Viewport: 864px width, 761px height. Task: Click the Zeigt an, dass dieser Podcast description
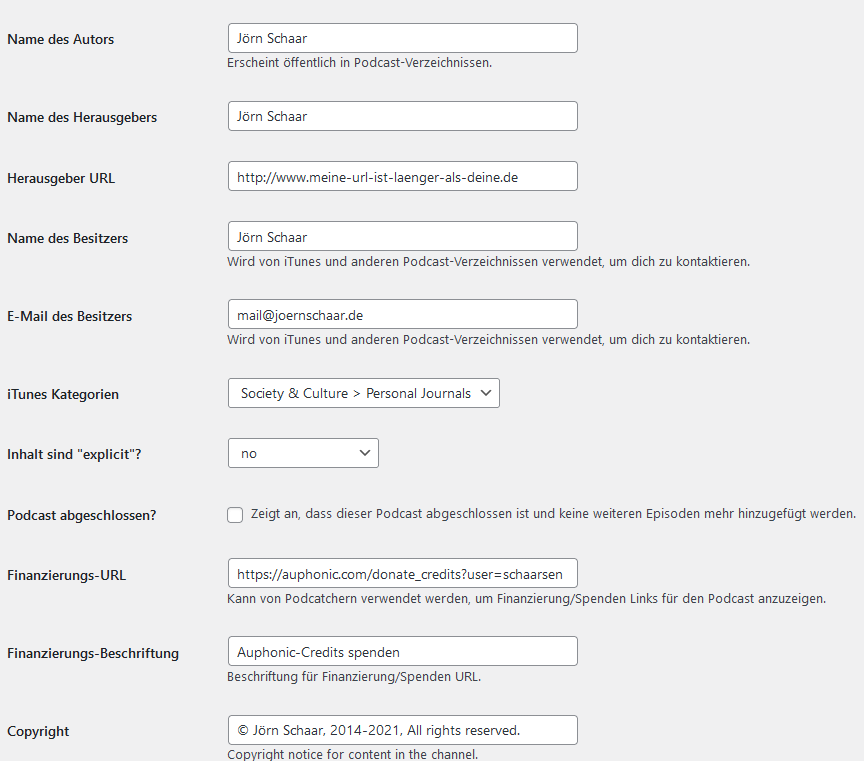553,514
